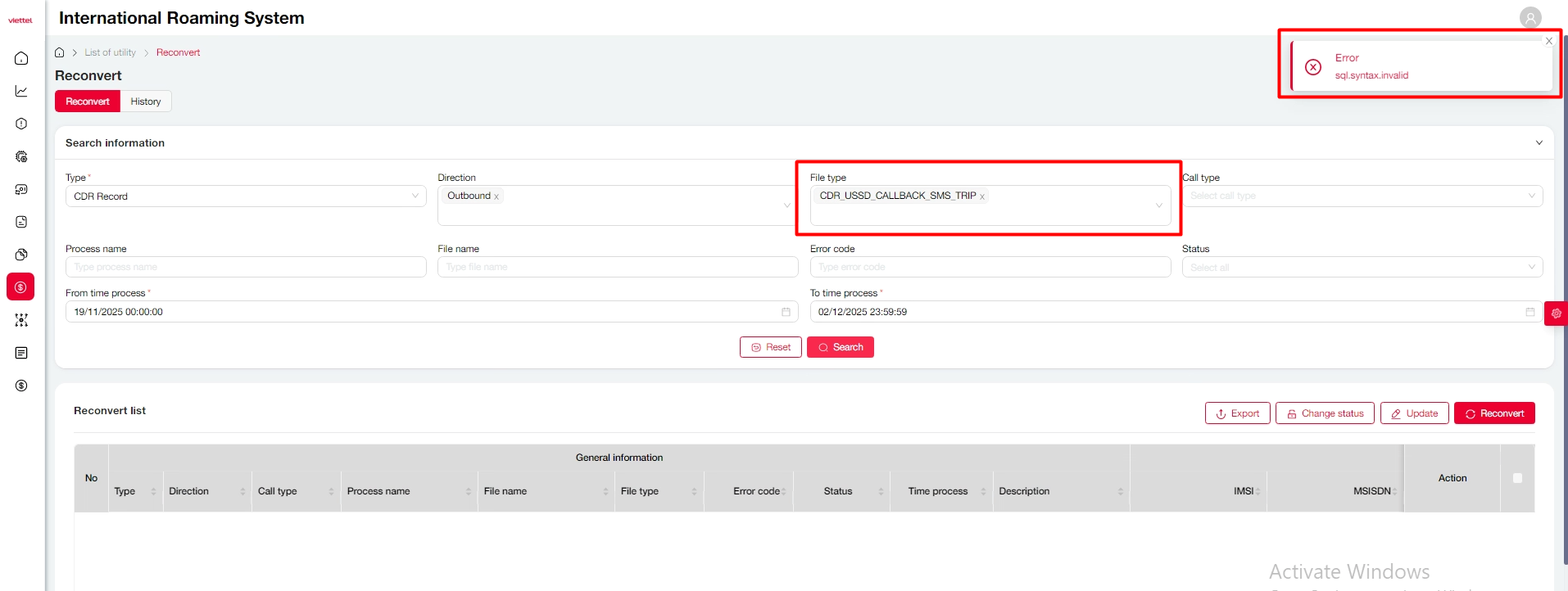Select the Reconvert tab
This screenshot has height=591, width=1568.
point(88,102)
